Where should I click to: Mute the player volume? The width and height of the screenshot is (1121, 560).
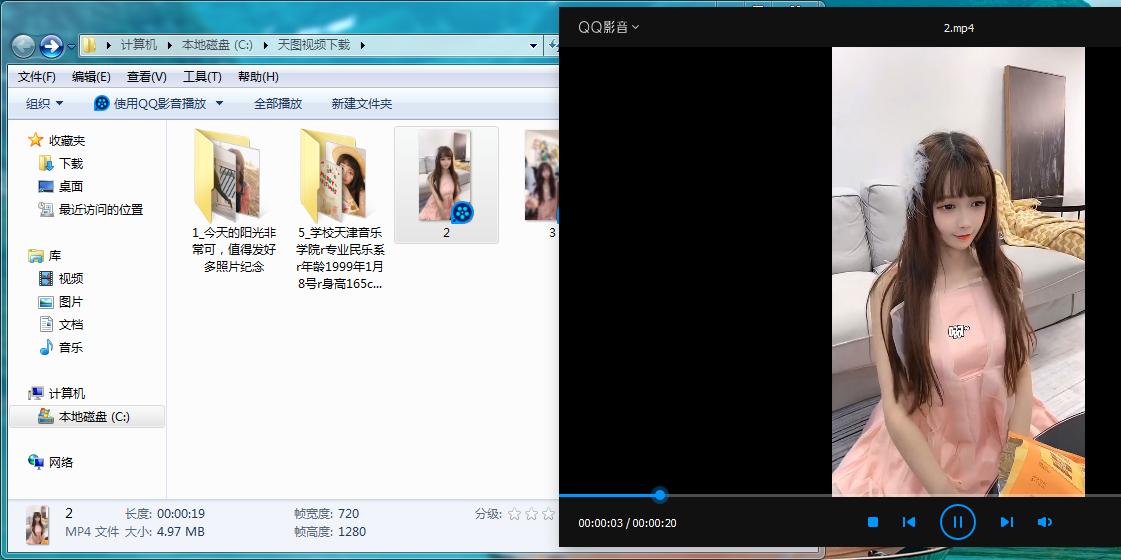[x=1045, y=522]
